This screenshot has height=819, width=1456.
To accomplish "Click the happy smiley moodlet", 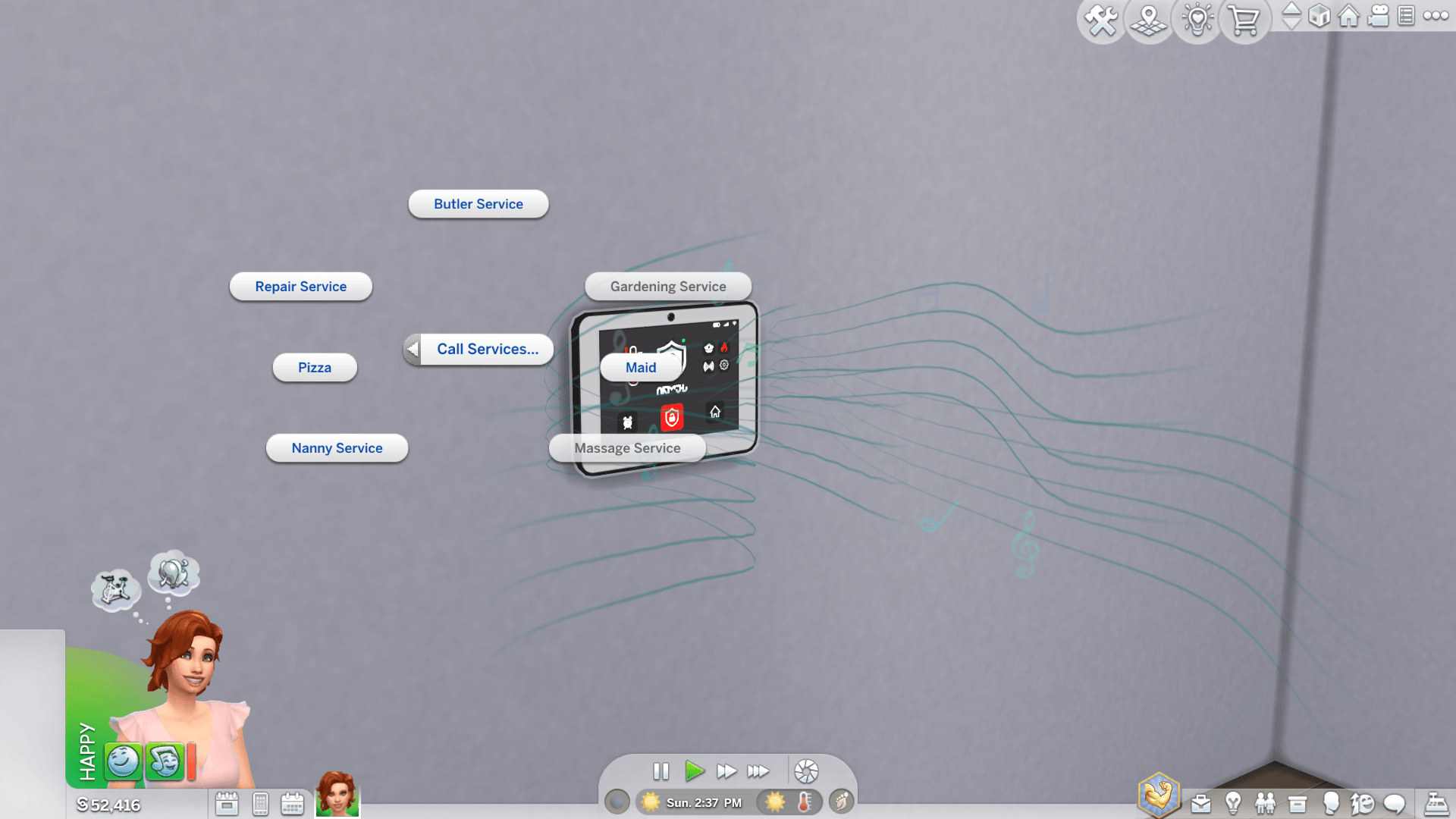I will point(123,761).
